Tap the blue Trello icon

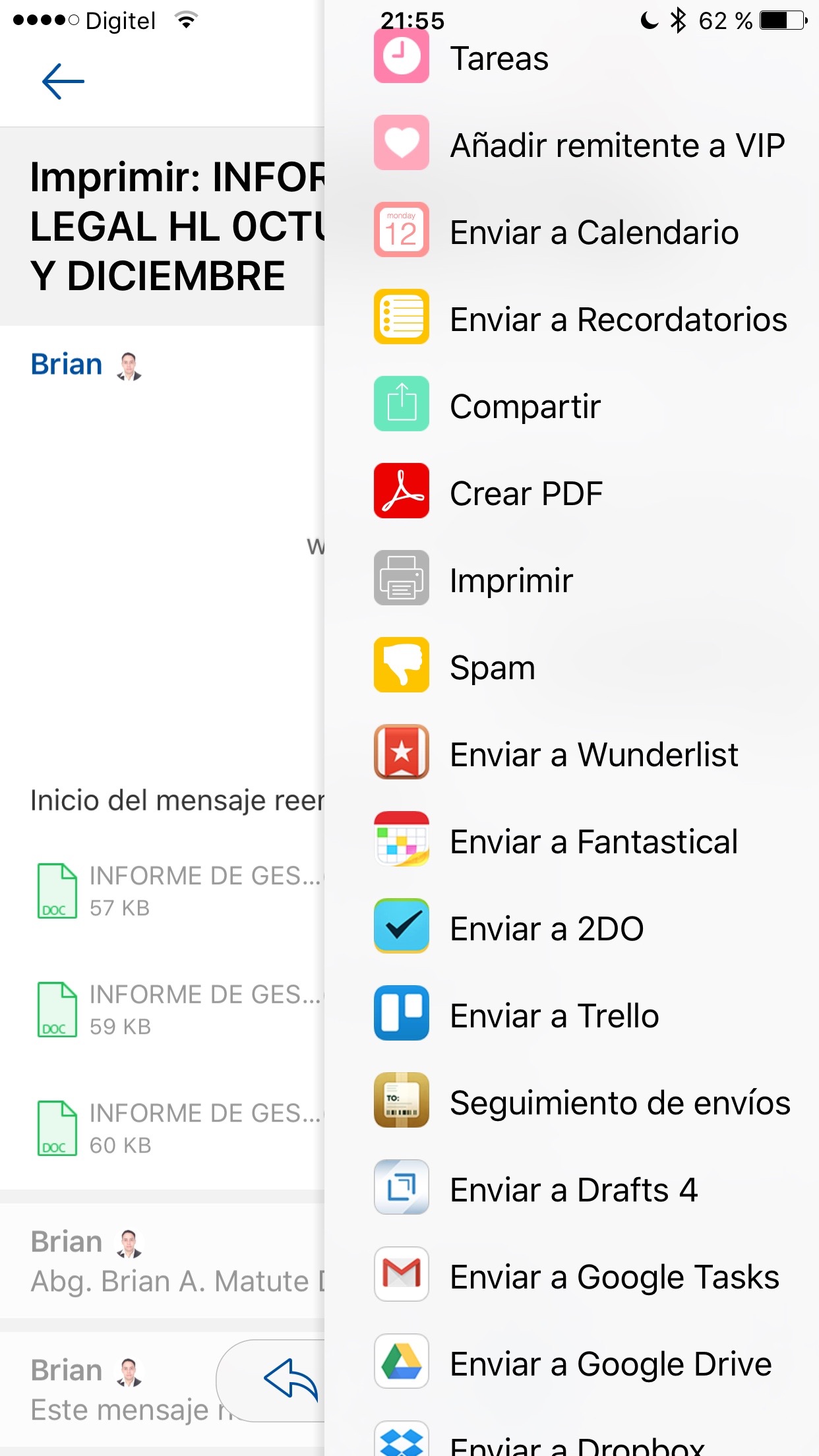tap(401, 1013)
